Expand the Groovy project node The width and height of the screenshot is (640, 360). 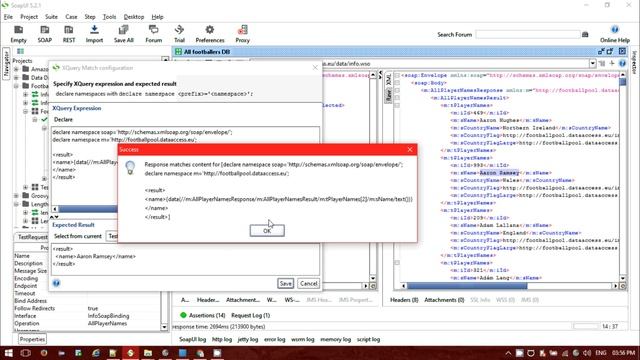(x=16, y=196)
